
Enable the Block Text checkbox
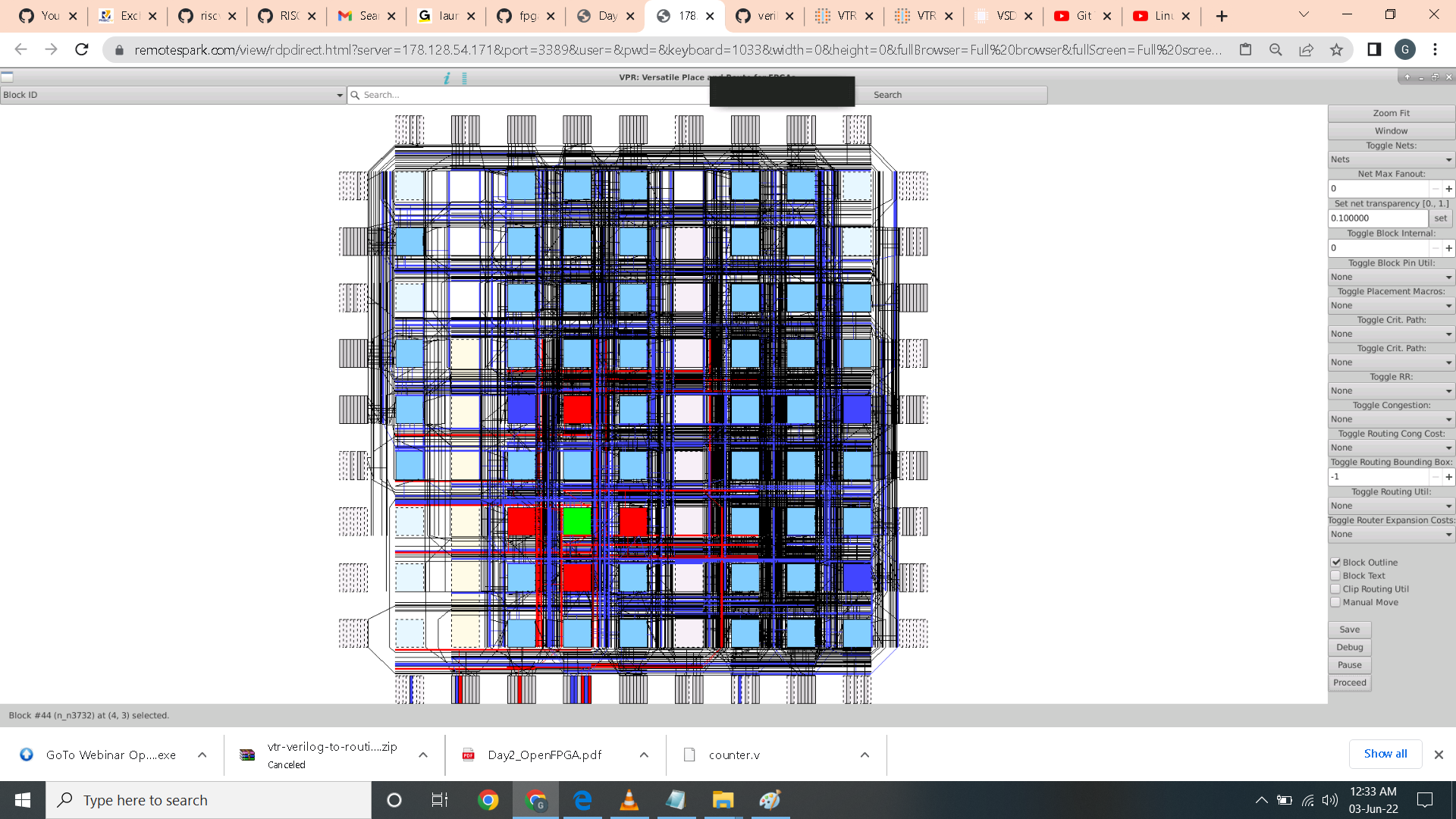[x=1336, y=576]
